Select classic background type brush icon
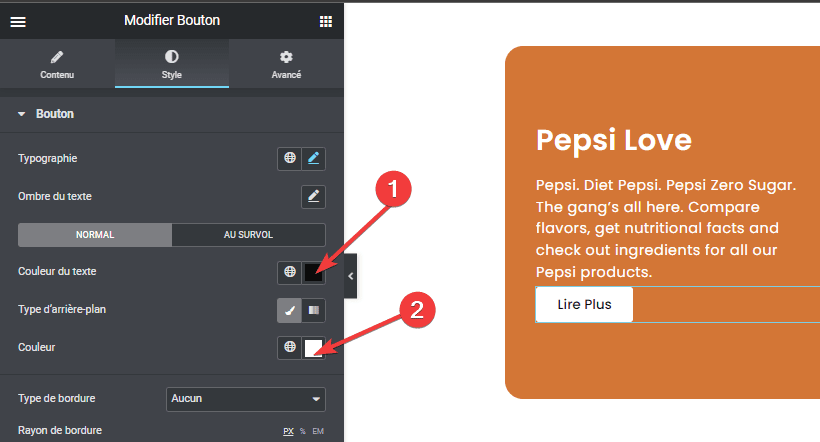This screenshot has width=820, height=442. (x=289, y=310)
